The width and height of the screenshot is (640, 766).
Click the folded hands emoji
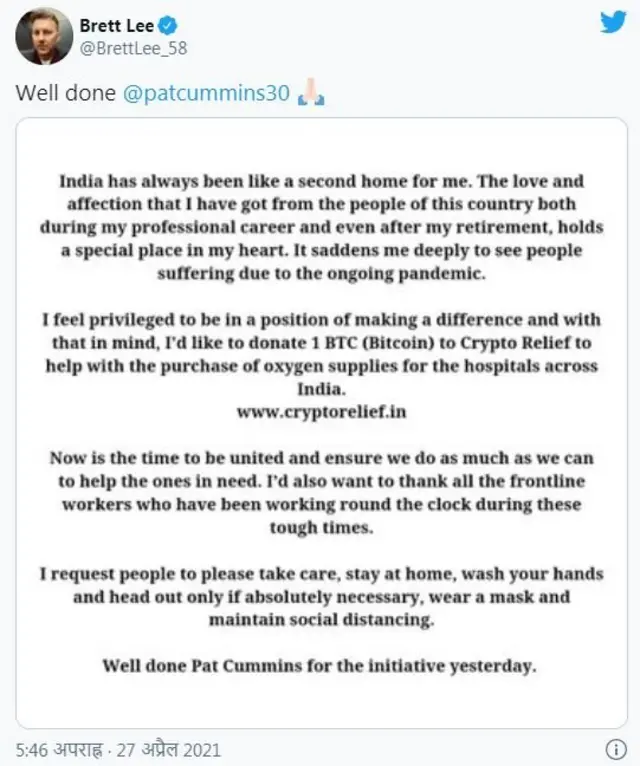point(311,92)
